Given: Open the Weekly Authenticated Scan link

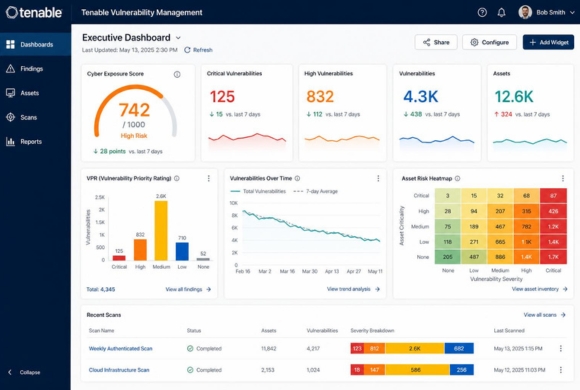Looking at the screenshot, I should tap(121, 349).
